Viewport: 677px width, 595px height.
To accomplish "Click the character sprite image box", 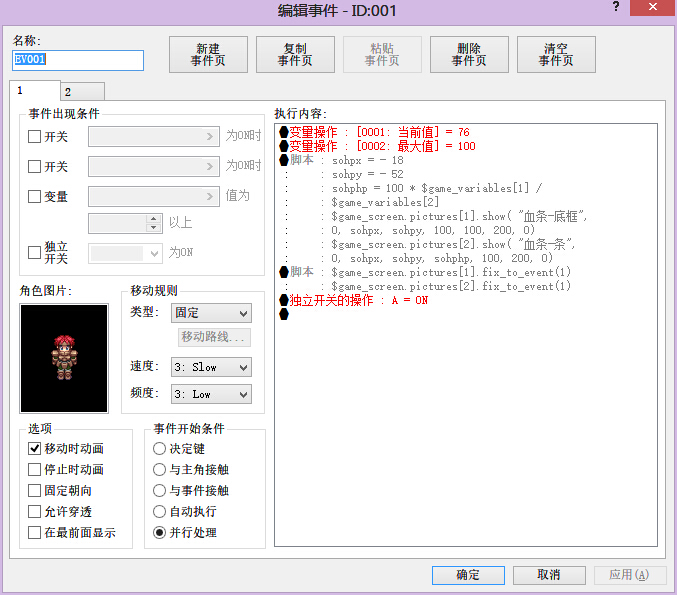I will (64, 358).
